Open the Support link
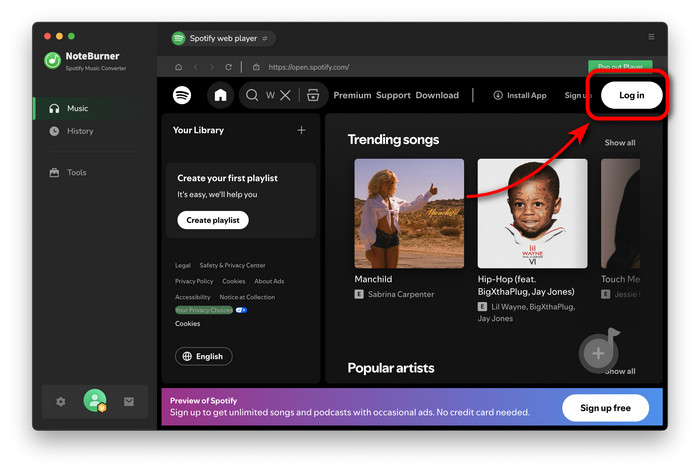Viewport: 700px width, 473px height. coord(393,95)
